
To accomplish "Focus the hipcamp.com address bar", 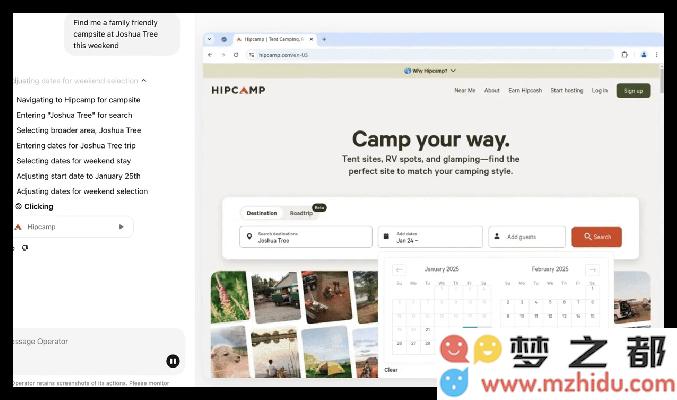I will 432,55.
